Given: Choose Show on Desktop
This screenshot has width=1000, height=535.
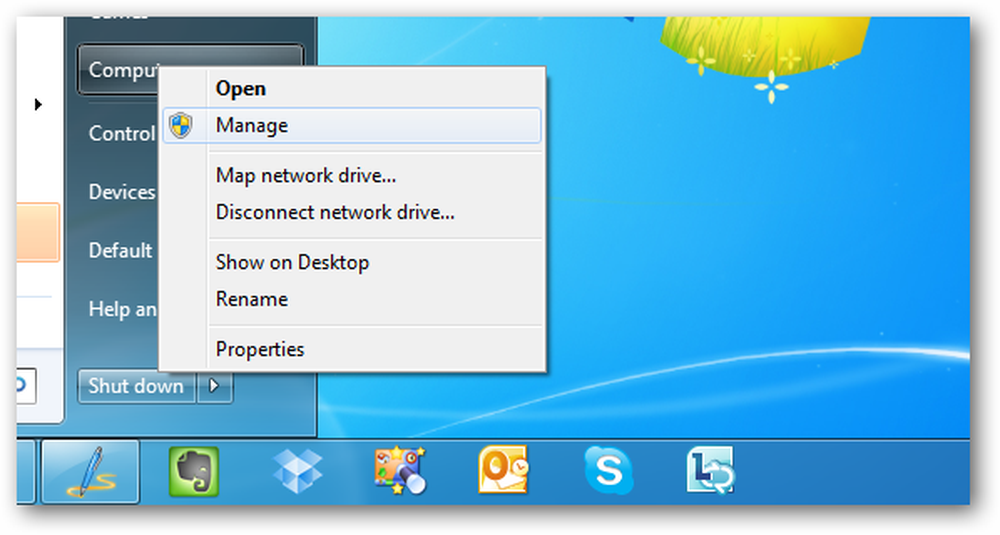Looking at the screenshot, I should point(352,262).
